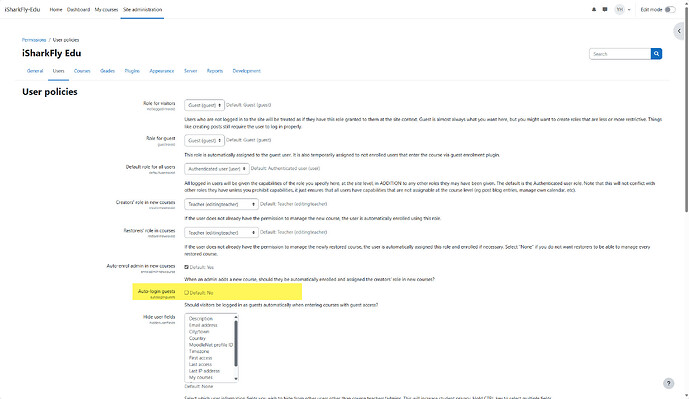
Task: Switch to the Appearance tab
Action: point(162,71)
